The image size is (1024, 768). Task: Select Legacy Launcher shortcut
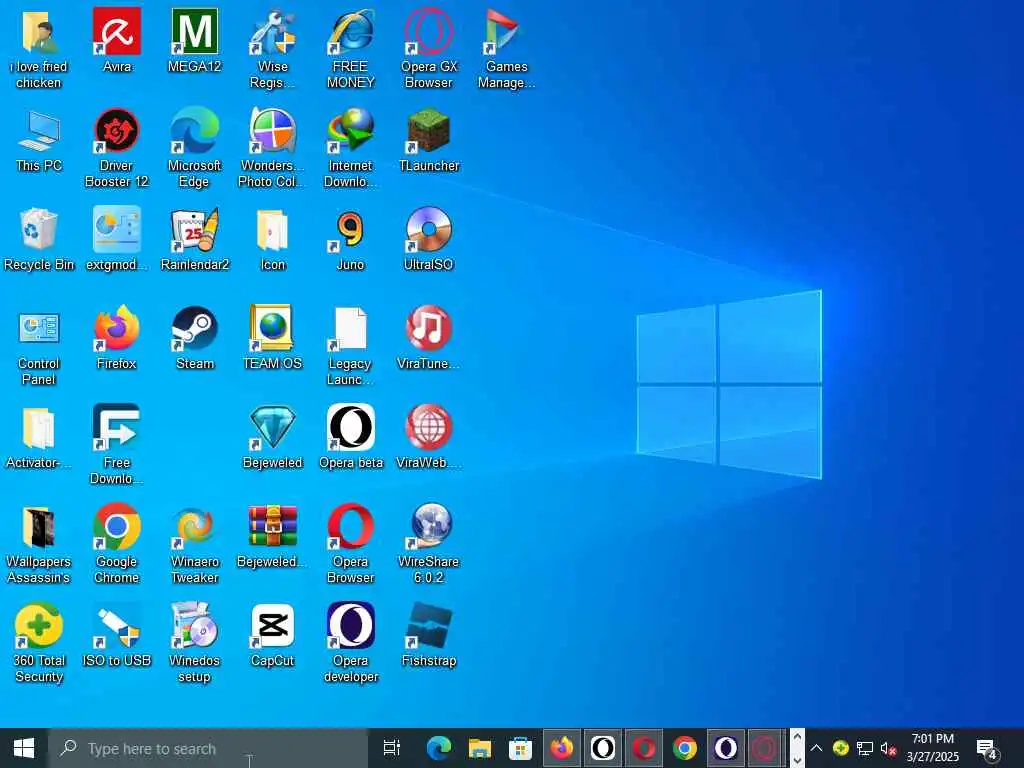tap(351, 345)
